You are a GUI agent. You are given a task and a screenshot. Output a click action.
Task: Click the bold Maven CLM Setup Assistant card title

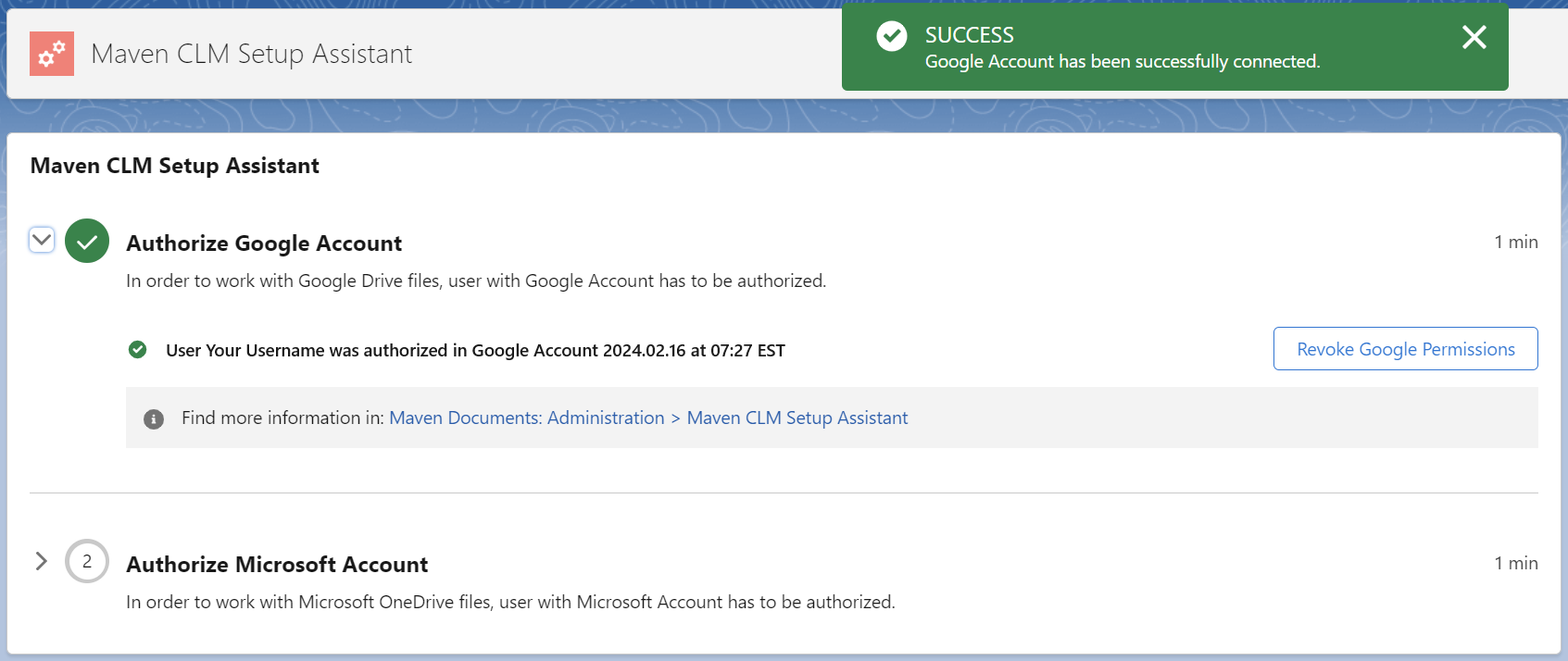pos(175,166)
